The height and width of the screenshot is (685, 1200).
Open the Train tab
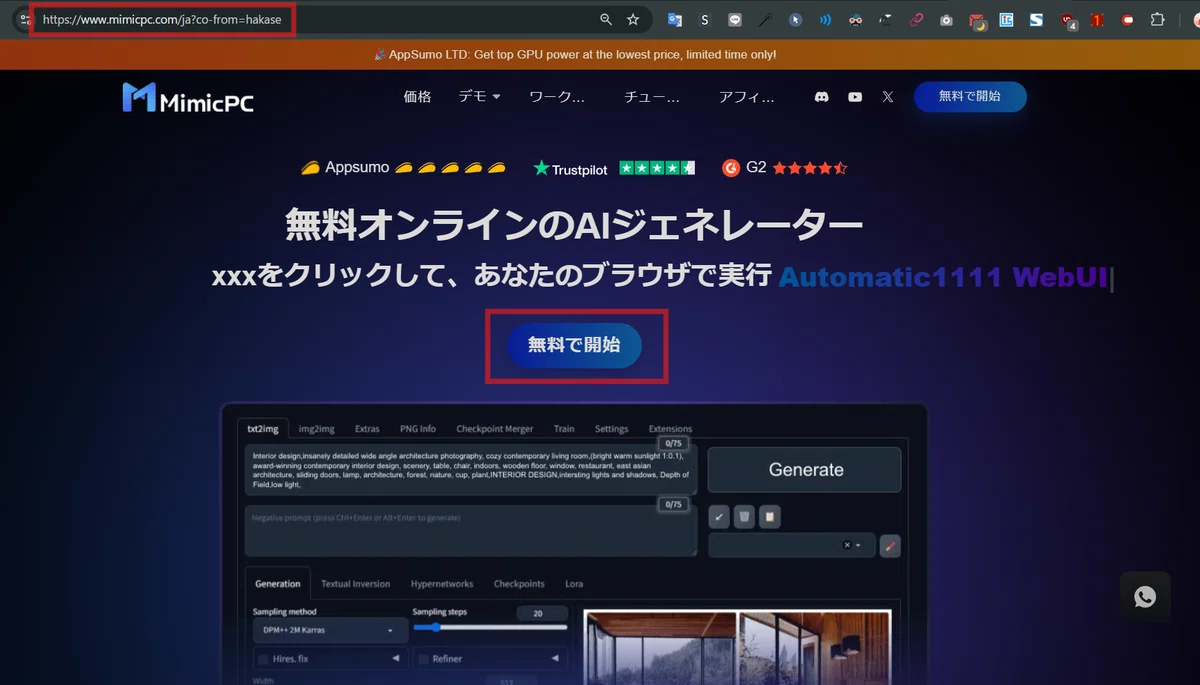coord(564,429)
